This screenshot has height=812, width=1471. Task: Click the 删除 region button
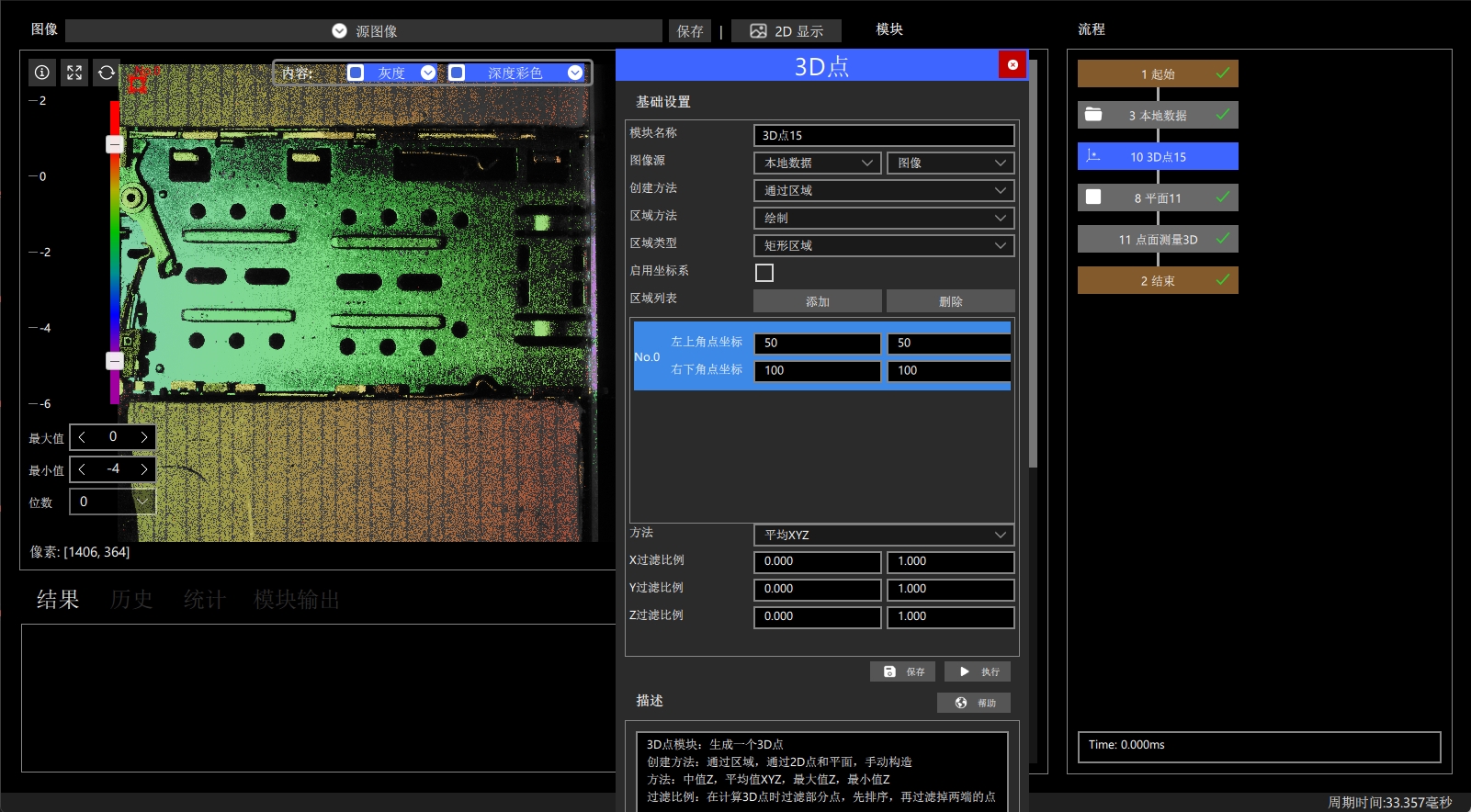[951, 301]
